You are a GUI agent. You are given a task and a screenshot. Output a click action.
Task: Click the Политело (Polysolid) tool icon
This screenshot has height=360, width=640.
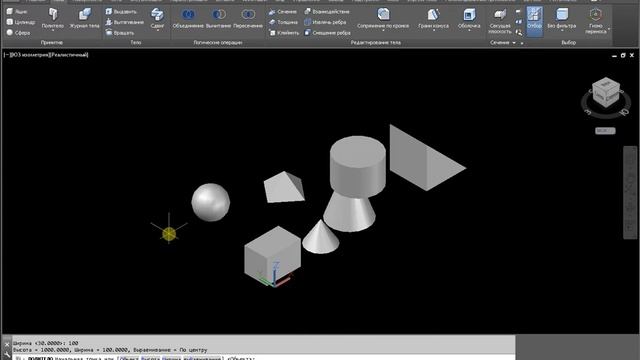pos(53,15)
